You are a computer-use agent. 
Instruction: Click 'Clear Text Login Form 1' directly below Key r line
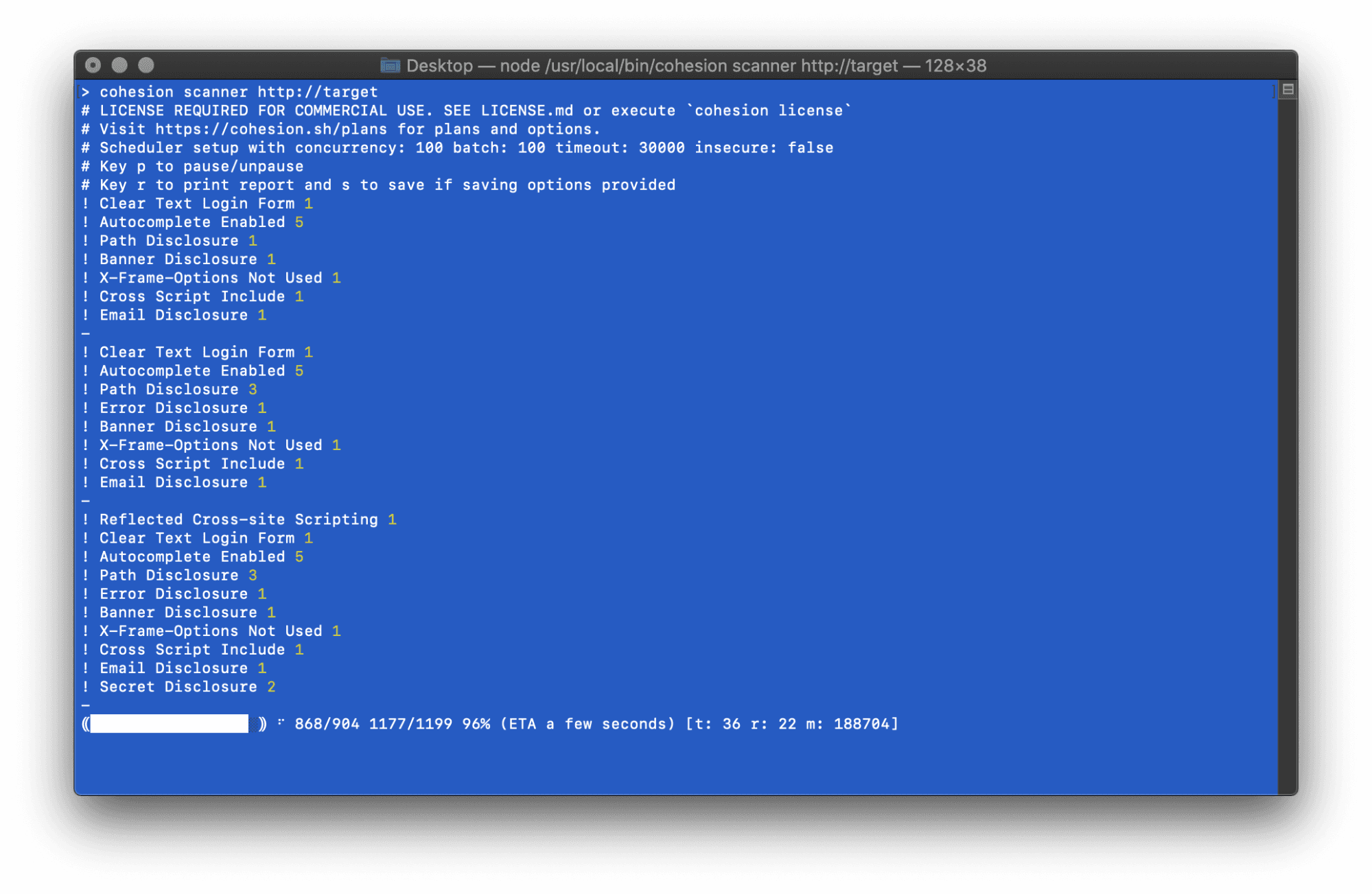pos(197,203)
